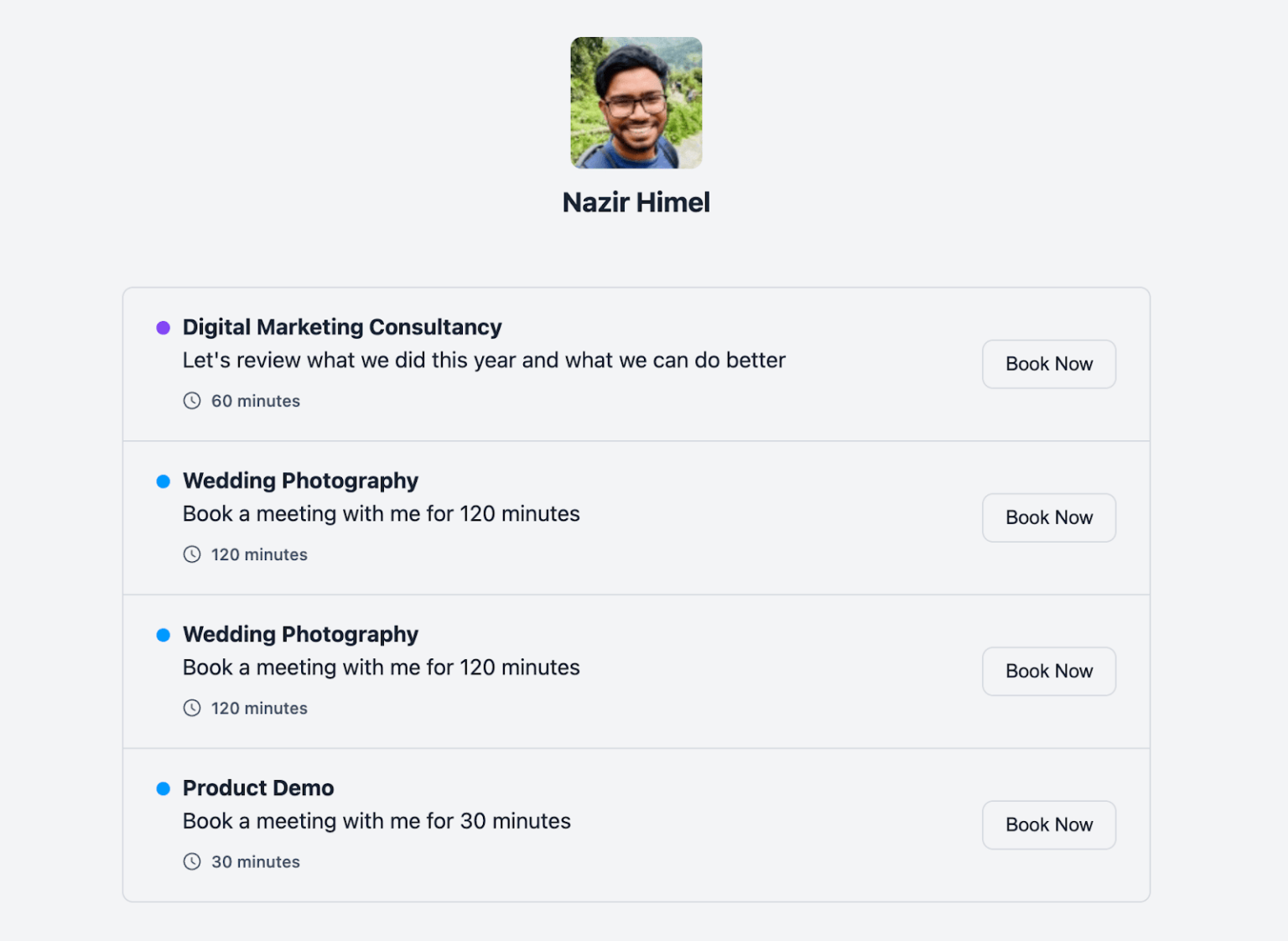Click the Digital Marketing Consultancy title
Viewport: 1288px width, 941px height.
[342, 327]
